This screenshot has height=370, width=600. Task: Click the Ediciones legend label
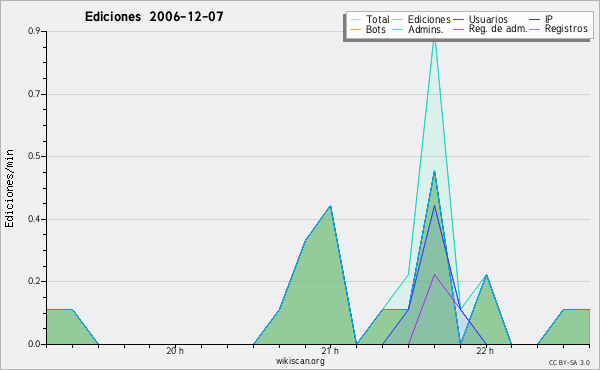coord(429,19)
